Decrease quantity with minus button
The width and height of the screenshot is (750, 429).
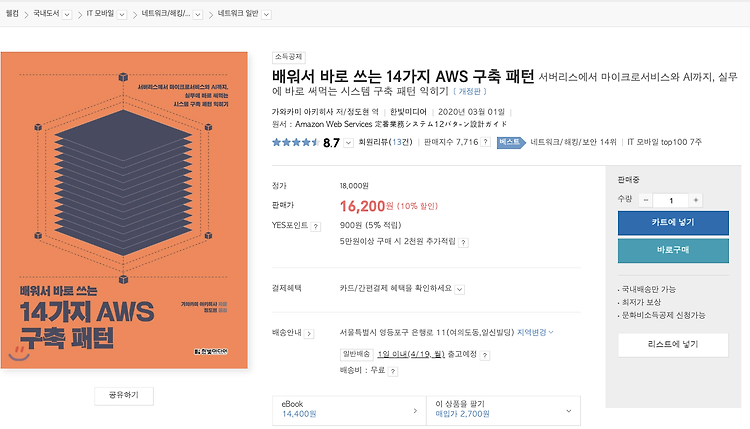point(646,200)
